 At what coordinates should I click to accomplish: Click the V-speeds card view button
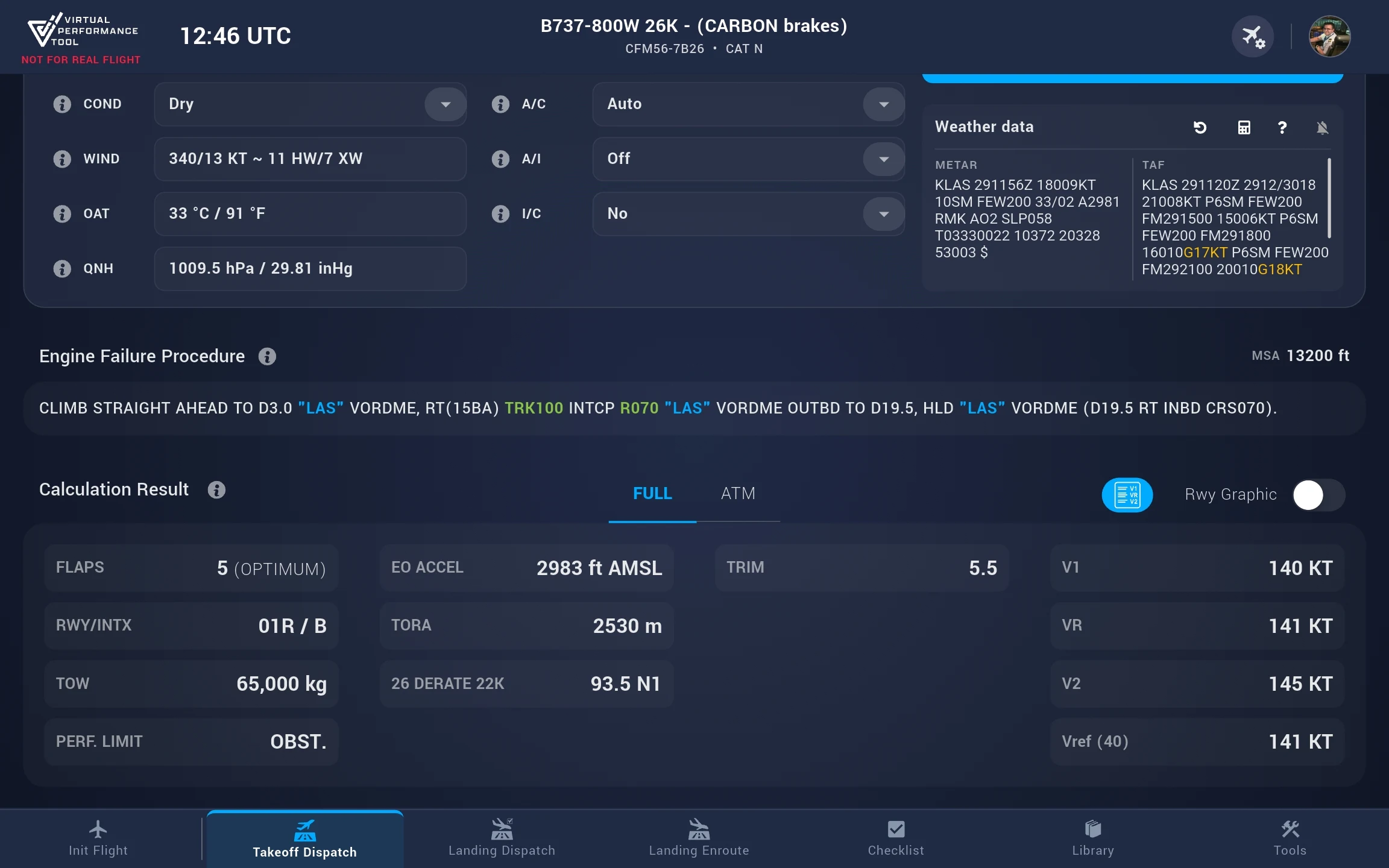[x=1127, y=495]
